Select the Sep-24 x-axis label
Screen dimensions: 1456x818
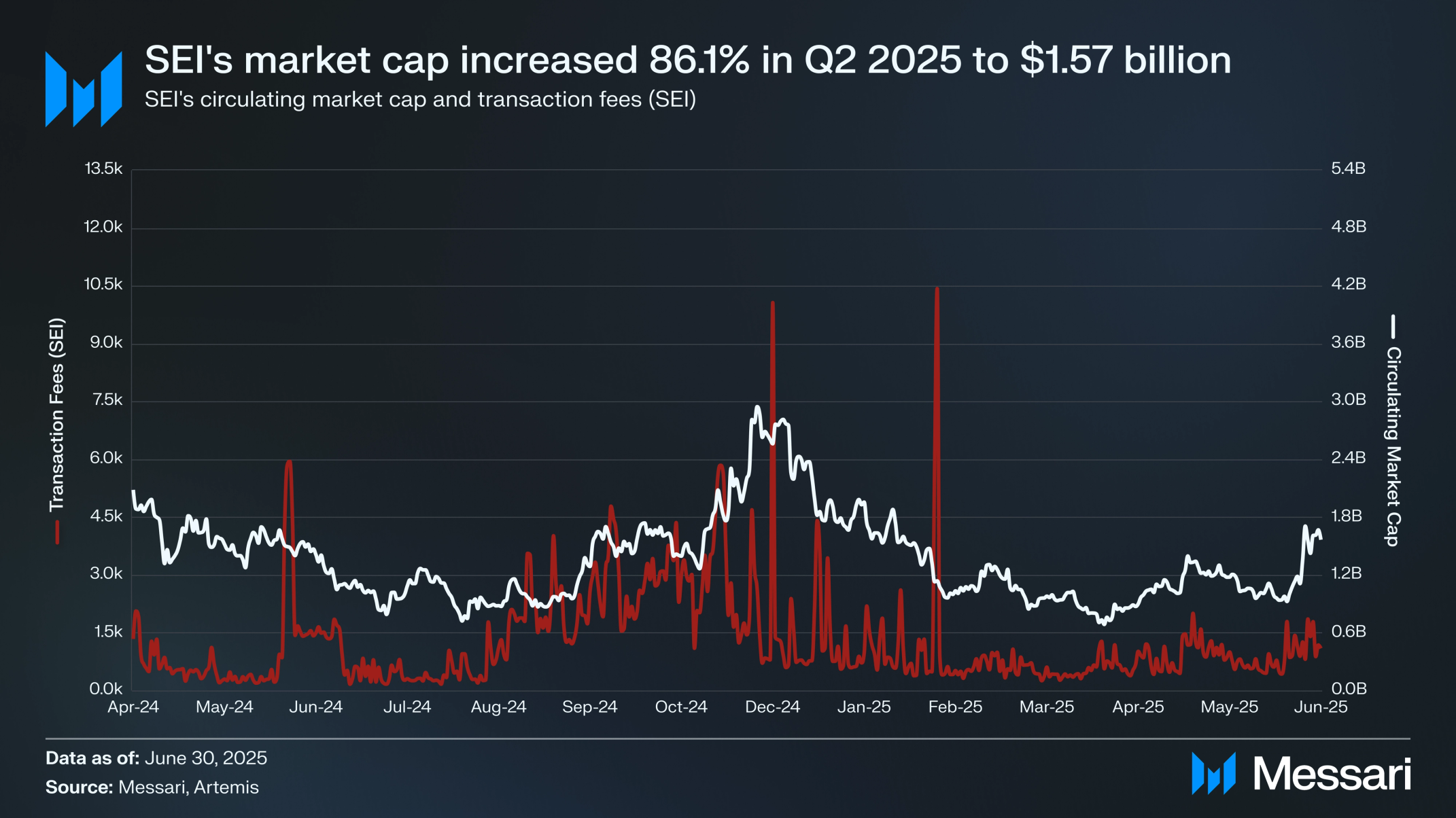(x=589, y=707)
